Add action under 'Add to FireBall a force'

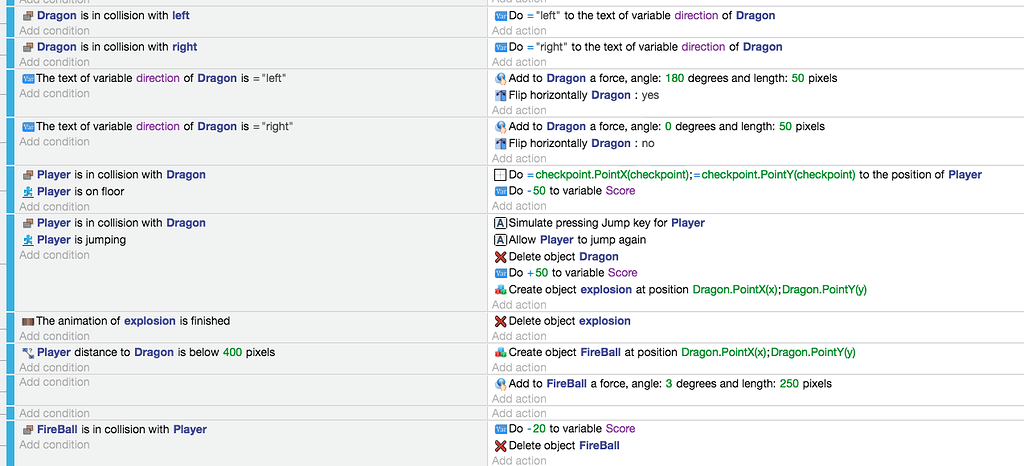[x=519, y=399]
